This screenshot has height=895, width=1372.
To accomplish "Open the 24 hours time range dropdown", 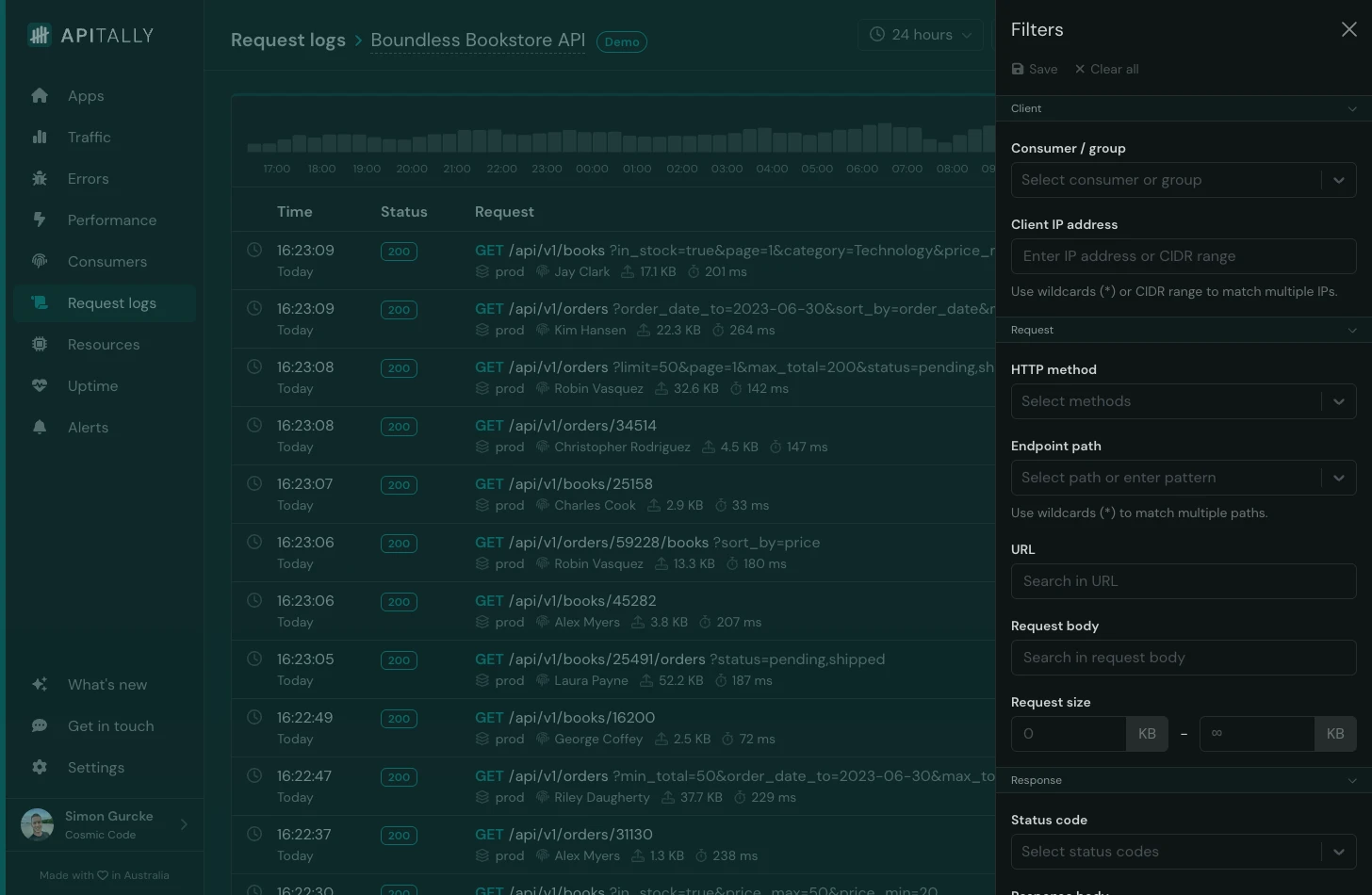I will click(920, 34).
